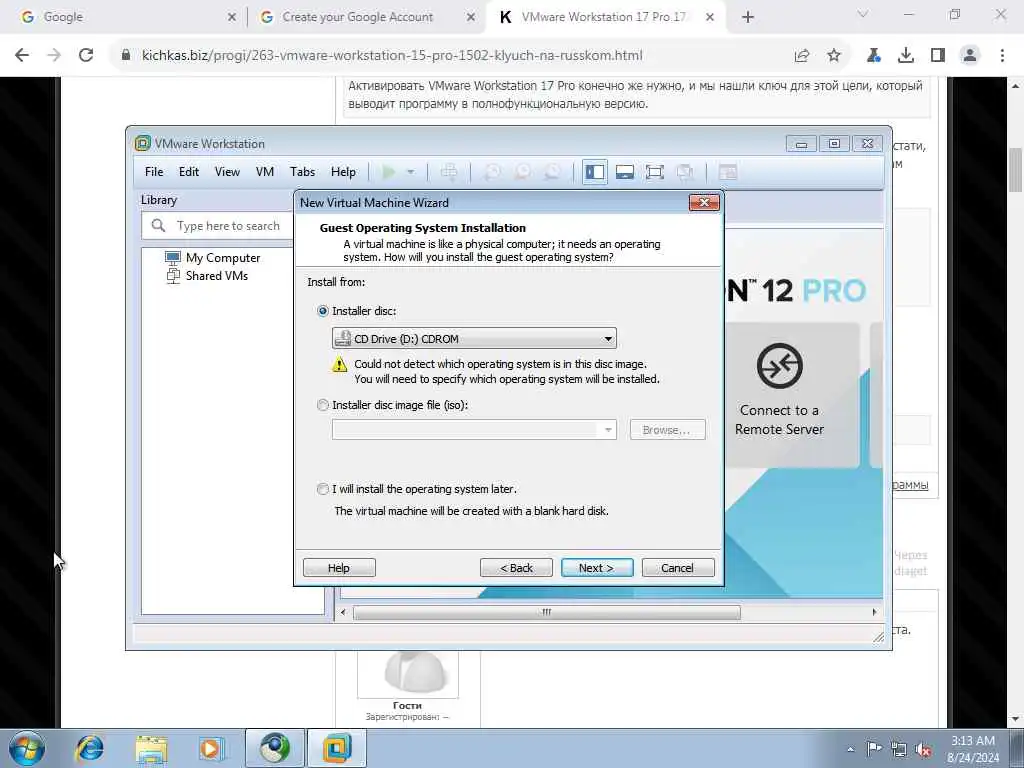Click the Revert Snapshot toolbar icon
The image size is (1024, 768).
(x=522, y=172)
